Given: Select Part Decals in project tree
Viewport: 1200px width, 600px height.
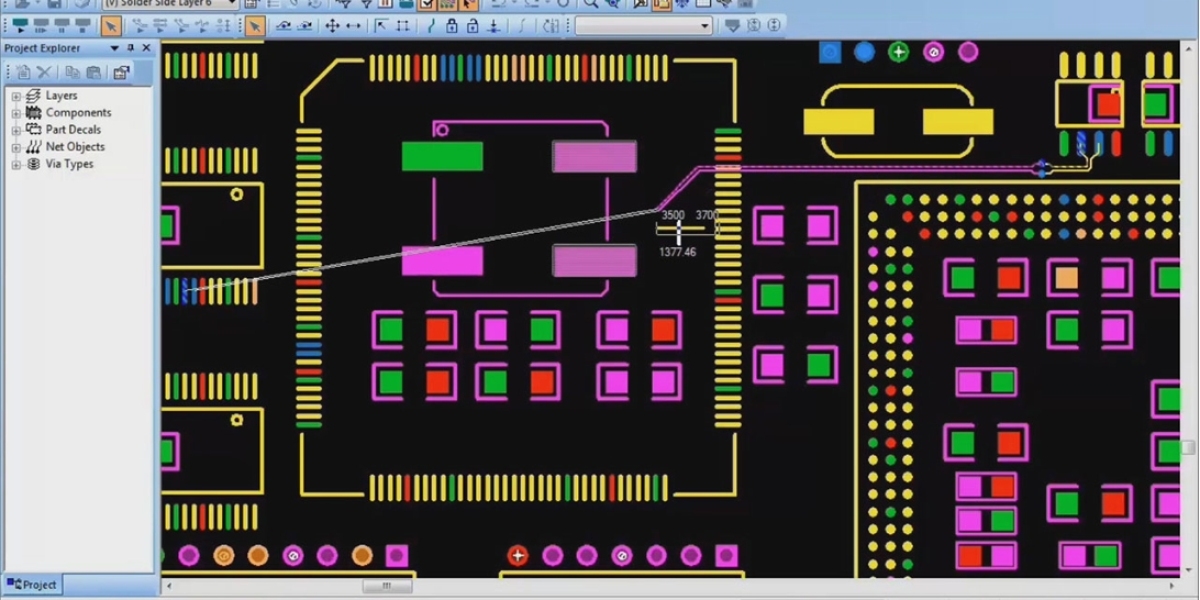Looking at the screenshot, I should (73, 130).
